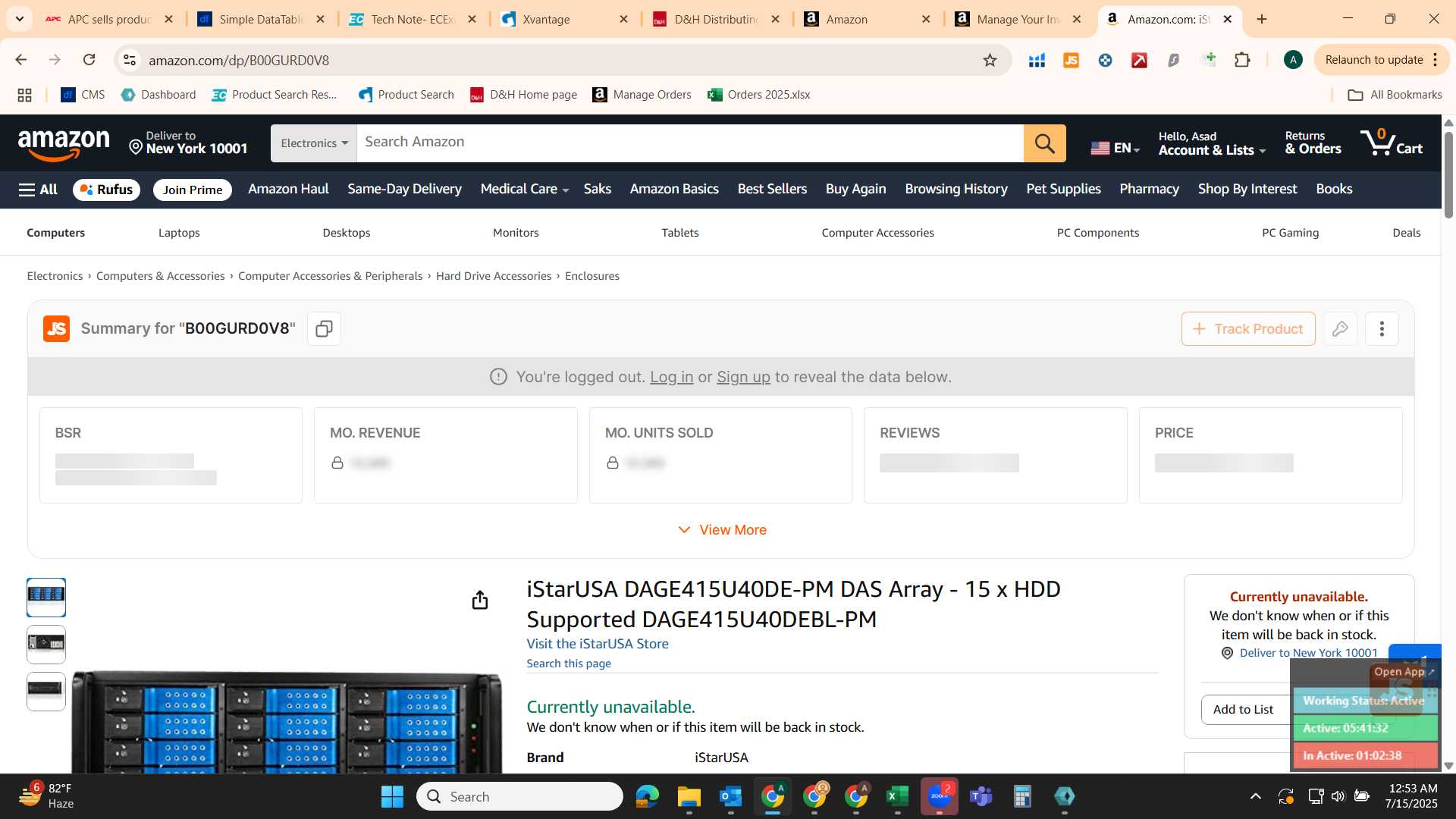Select Best Sellers in navigation bar
The width and height of the screenshot is (1456, 819).
[772, 189]
